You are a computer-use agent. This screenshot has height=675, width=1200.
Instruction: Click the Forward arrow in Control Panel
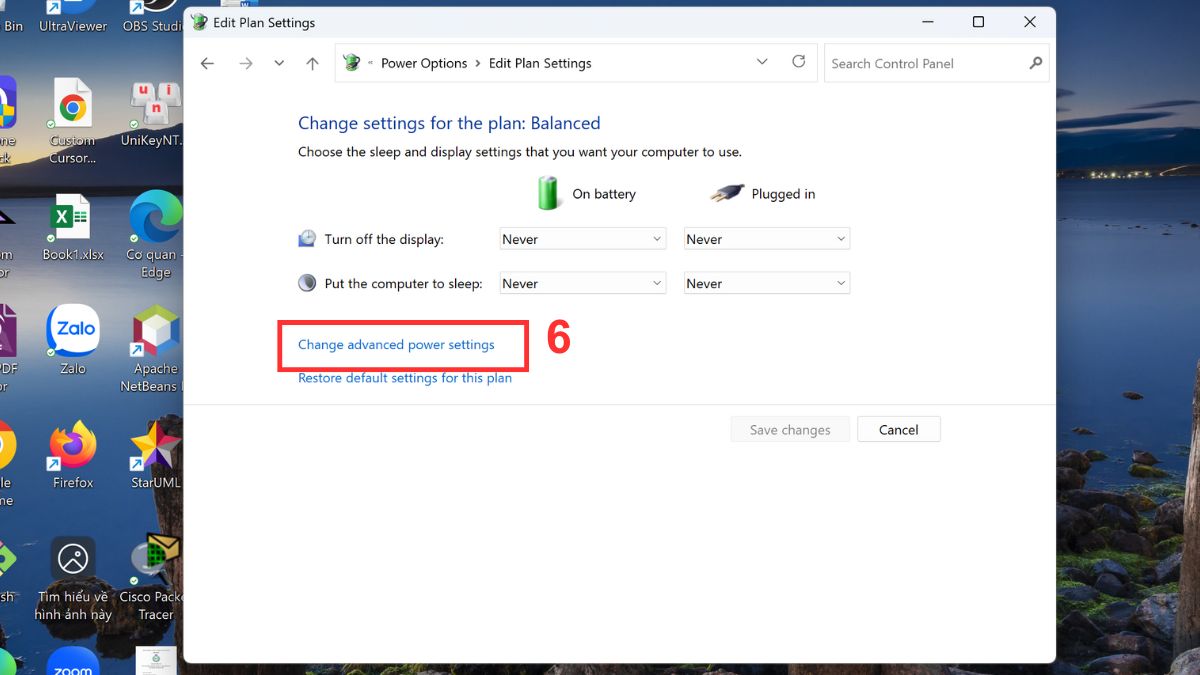(x=246, y=63)
